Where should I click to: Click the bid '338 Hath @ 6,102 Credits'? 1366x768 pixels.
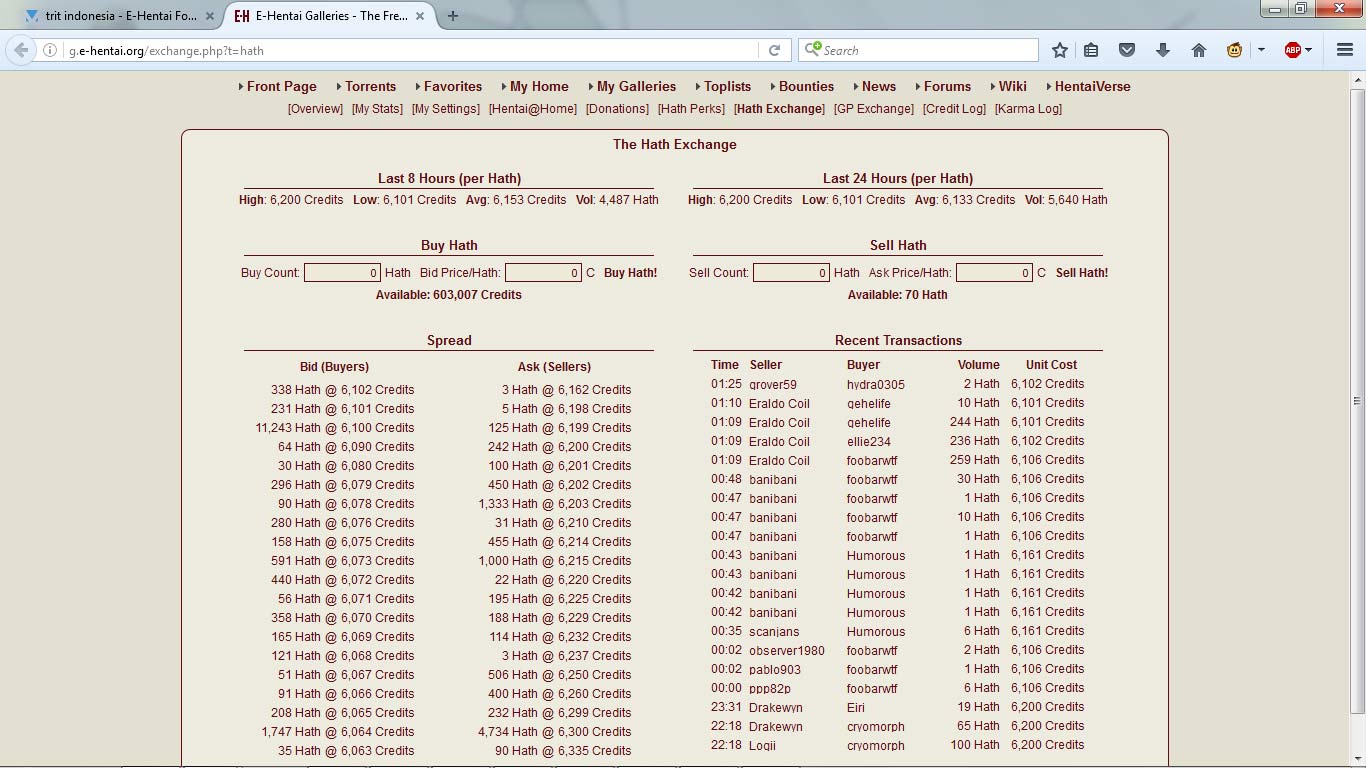pos(342,390)
